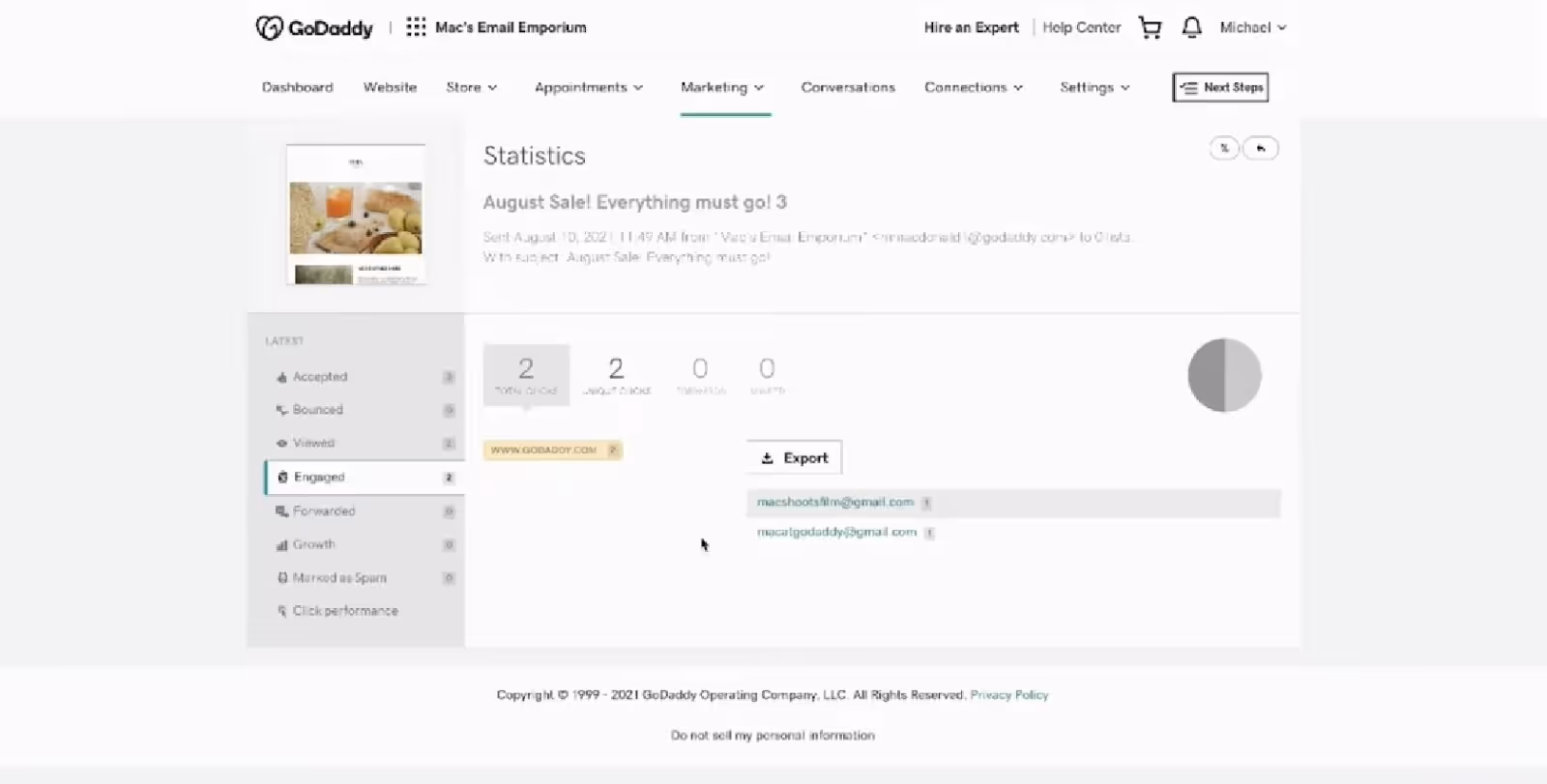
Task: Open the notifications bell
Action: [1191, 27]
